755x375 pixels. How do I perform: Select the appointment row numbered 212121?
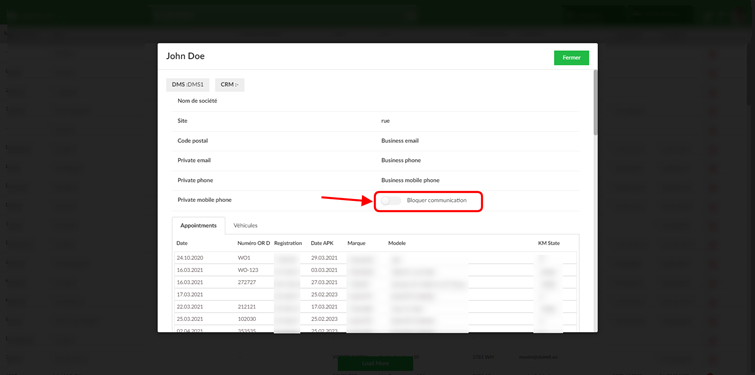point(376,307)
